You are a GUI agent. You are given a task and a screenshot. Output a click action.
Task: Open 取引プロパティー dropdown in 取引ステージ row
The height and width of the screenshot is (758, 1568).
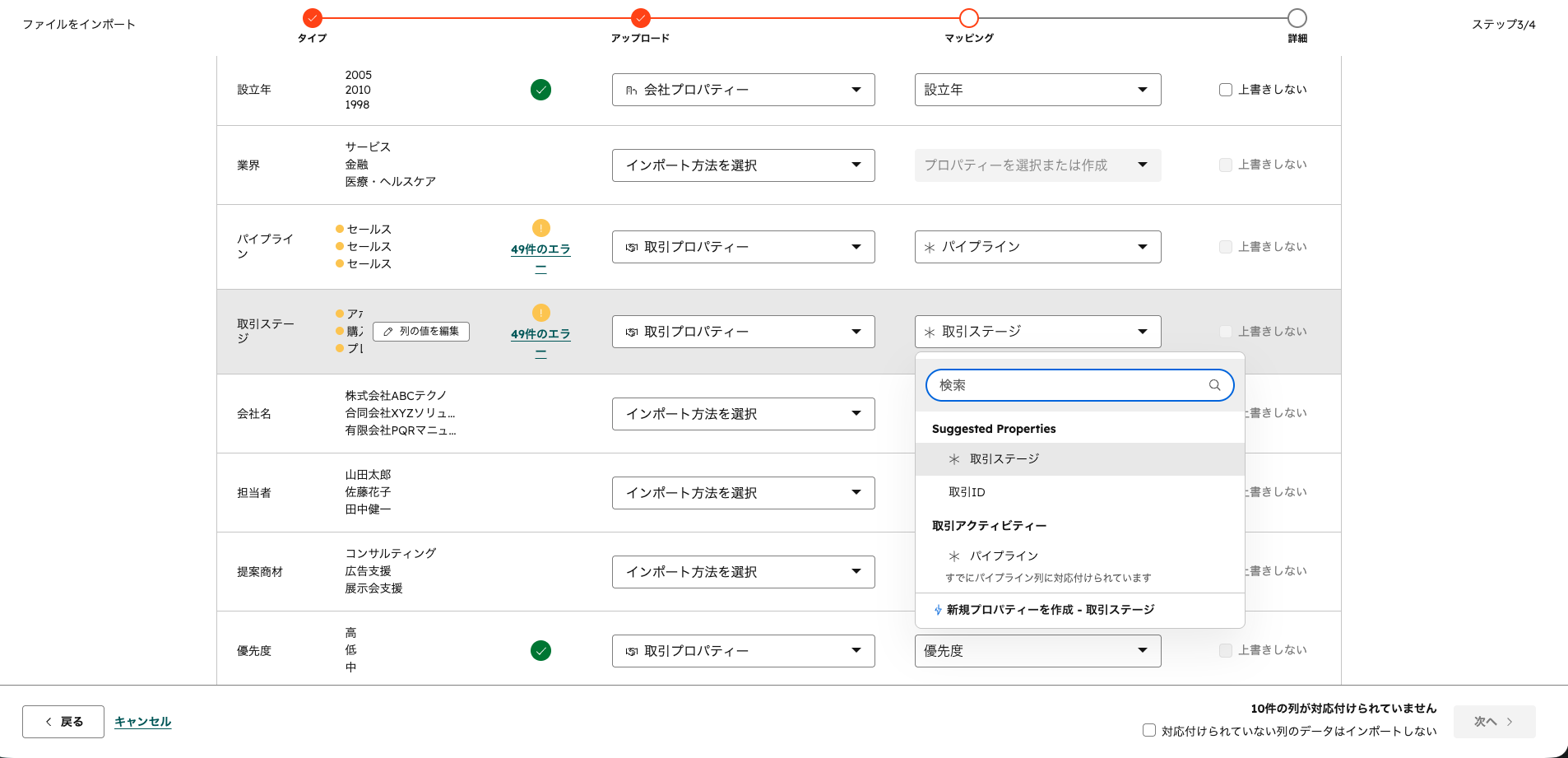(743, 332)
